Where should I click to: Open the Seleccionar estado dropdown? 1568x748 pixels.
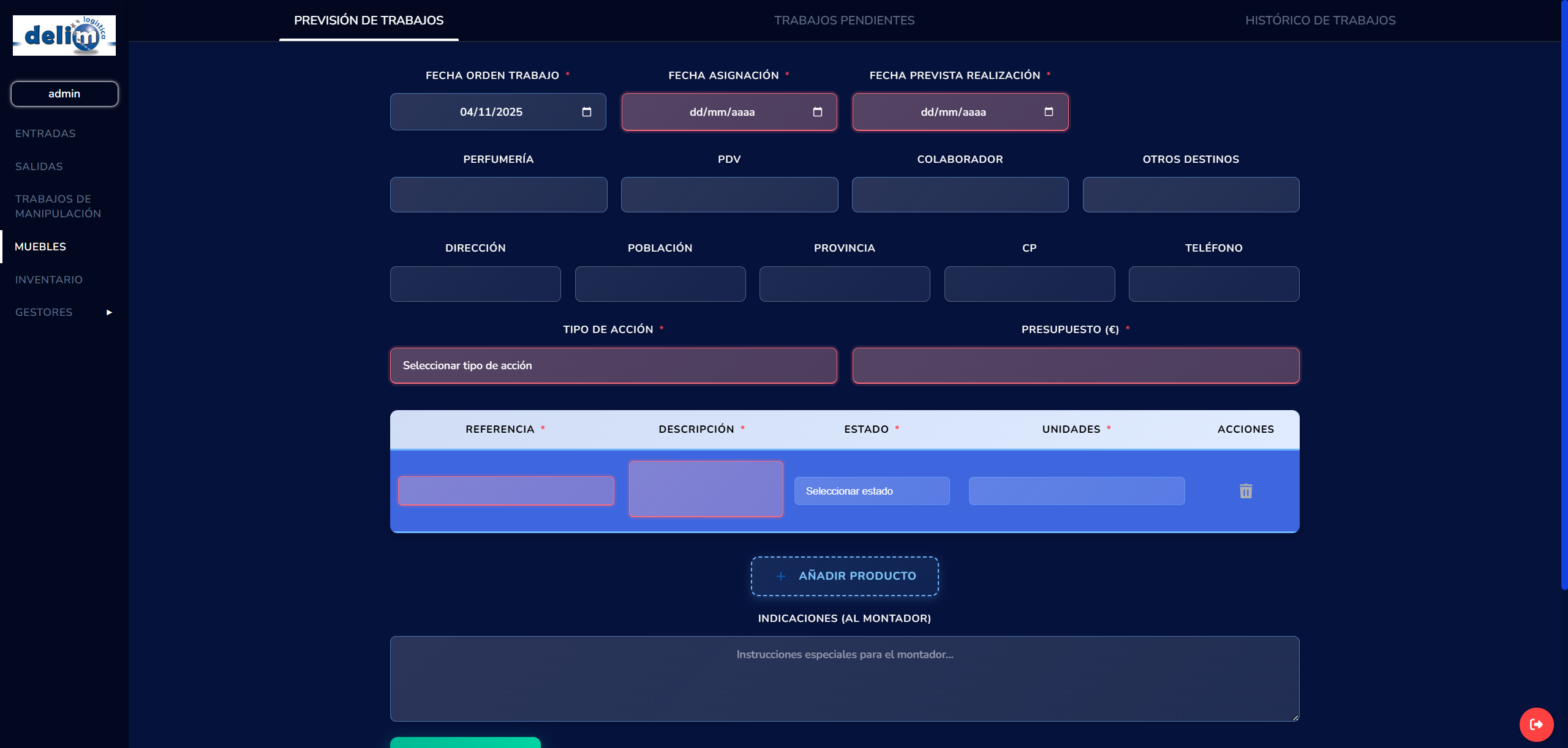[x=871, y=491]
